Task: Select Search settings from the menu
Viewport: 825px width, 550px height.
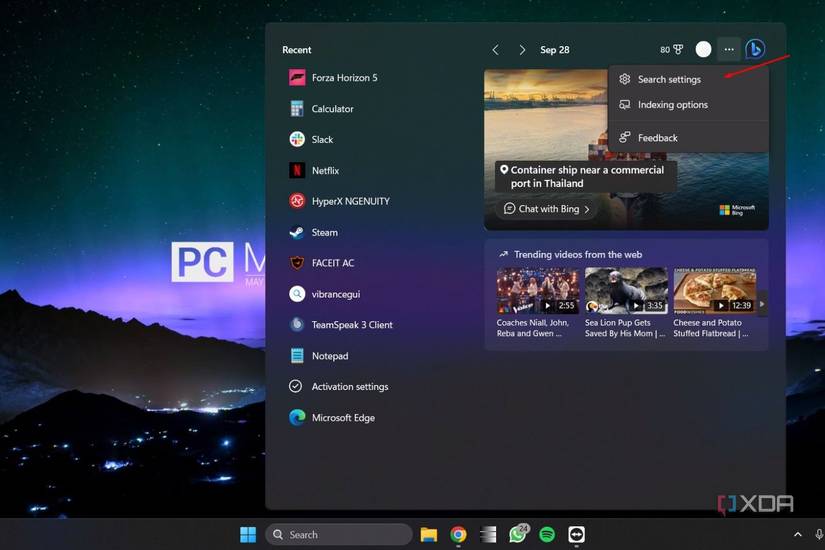Action: point(688,79)
